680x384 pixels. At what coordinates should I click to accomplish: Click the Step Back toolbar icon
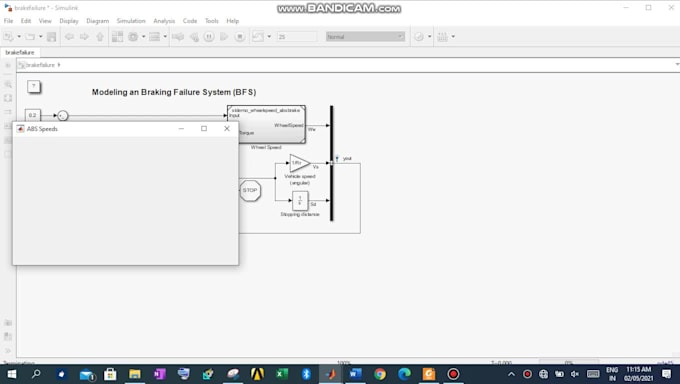pyautogui.click(x=194, y=37)
